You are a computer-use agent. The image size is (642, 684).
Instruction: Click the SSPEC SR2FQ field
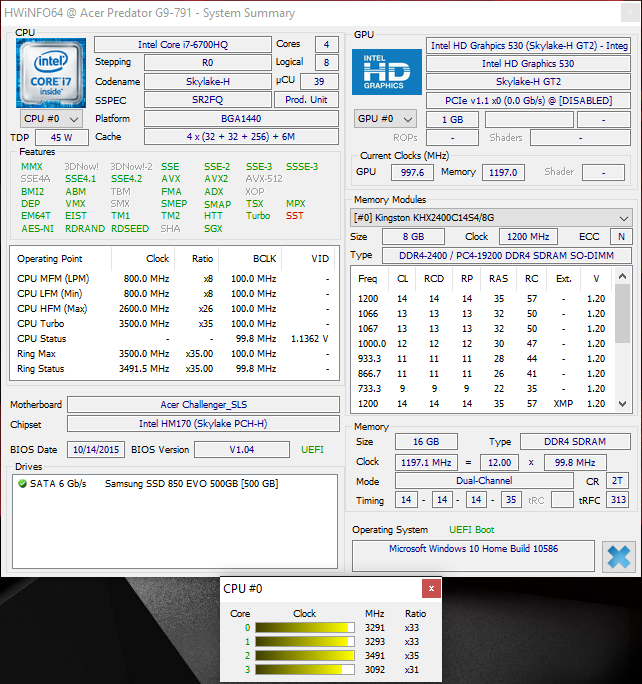pyautogui.click(x=208, y=100)
